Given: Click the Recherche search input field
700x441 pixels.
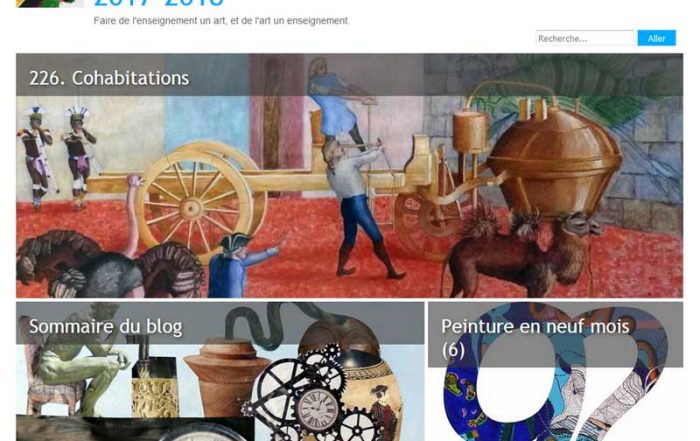Looking at the screenshot, I should (585, 38).
